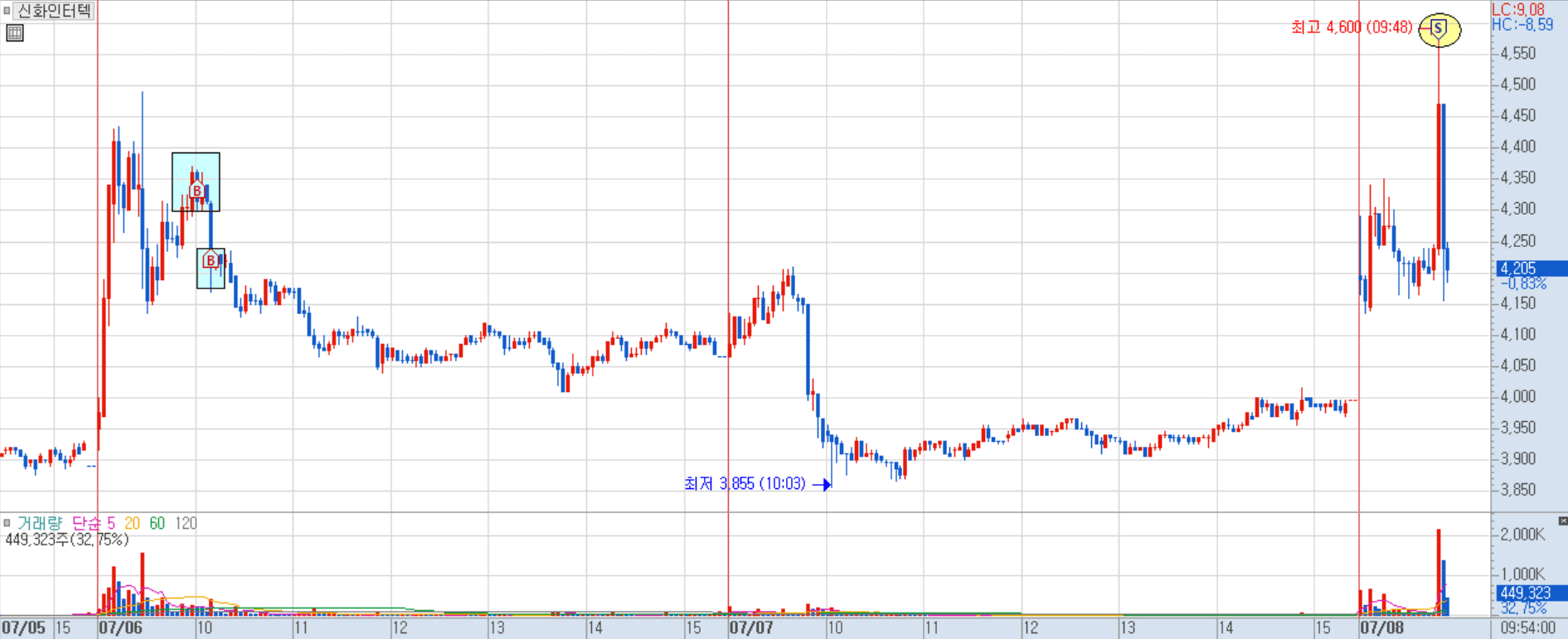
Task: Toggle the small square beside 신화인터텍
Action: pyautogui.click(x=7, y=11)
